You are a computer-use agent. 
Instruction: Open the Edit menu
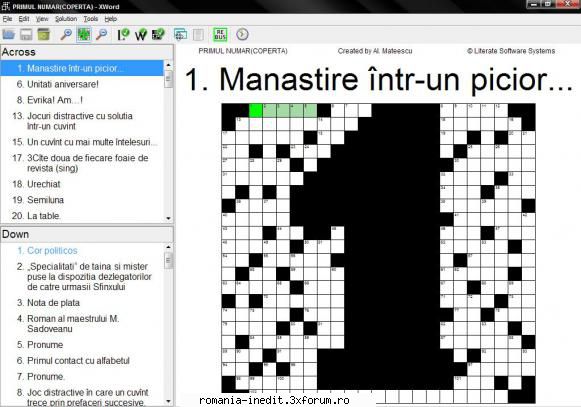tap(24, 19)
